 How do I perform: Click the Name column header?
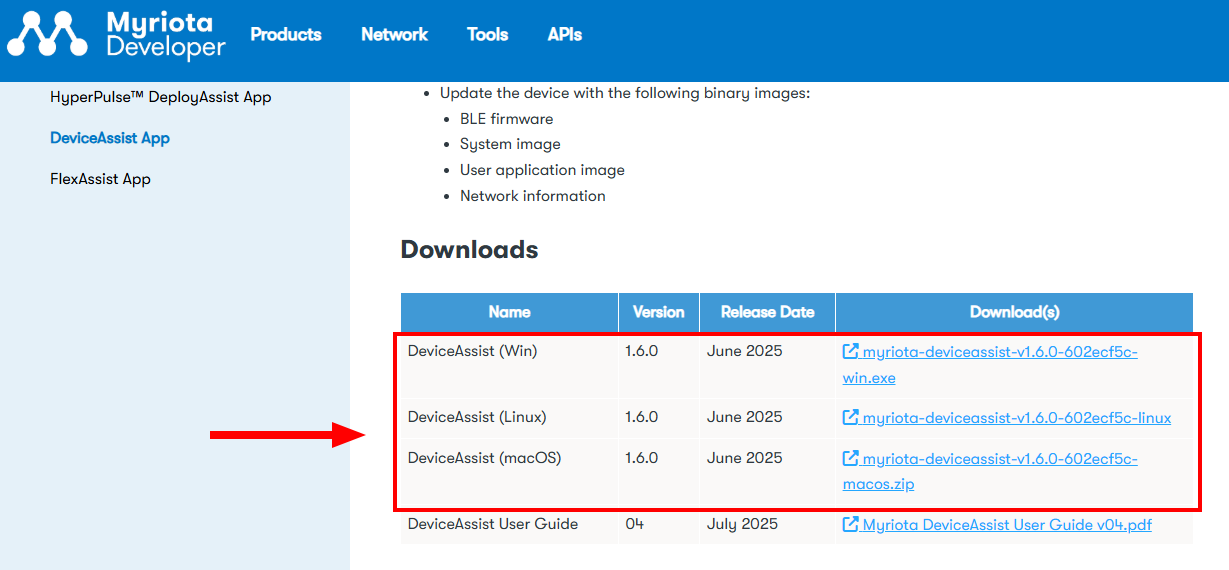pyautogui.click(x=510, y=312)
